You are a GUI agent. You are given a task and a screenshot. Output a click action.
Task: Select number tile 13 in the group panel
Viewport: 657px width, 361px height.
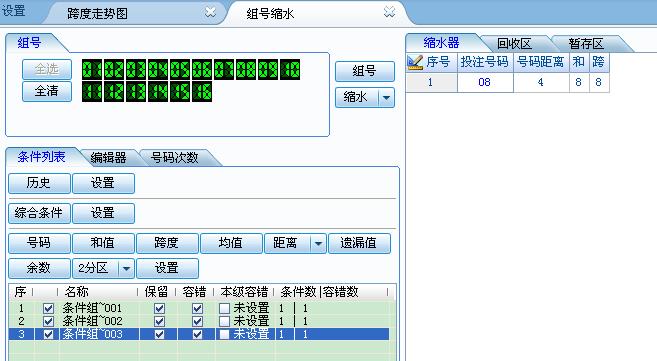tap(136, 92)
